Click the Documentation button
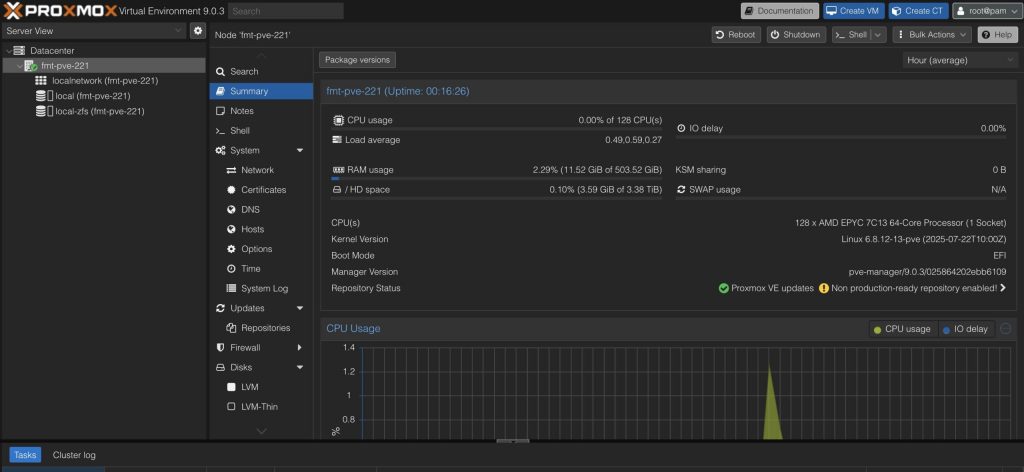 (x=780, y=11)
